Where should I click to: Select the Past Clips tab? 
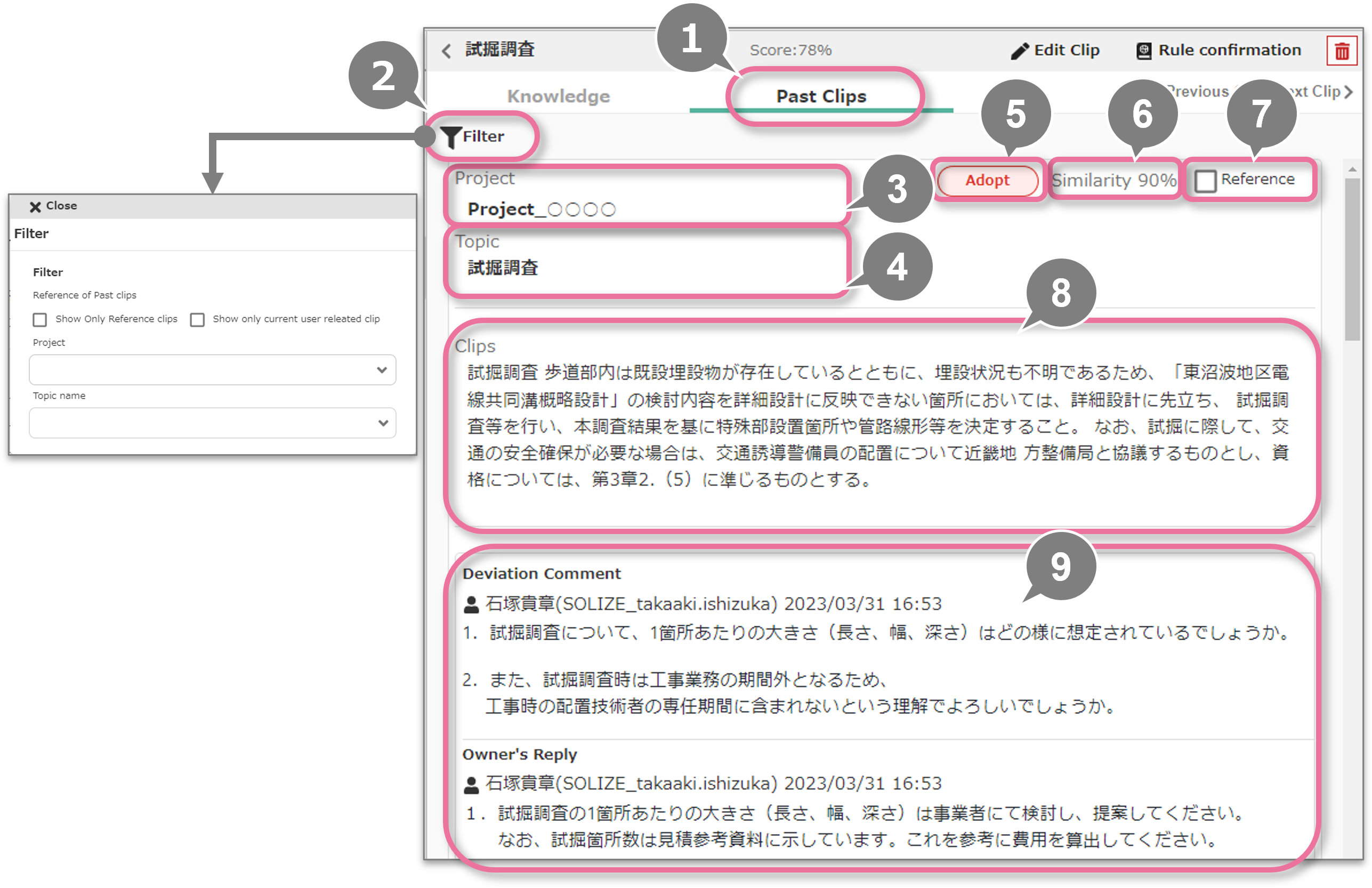coord(821,96)
